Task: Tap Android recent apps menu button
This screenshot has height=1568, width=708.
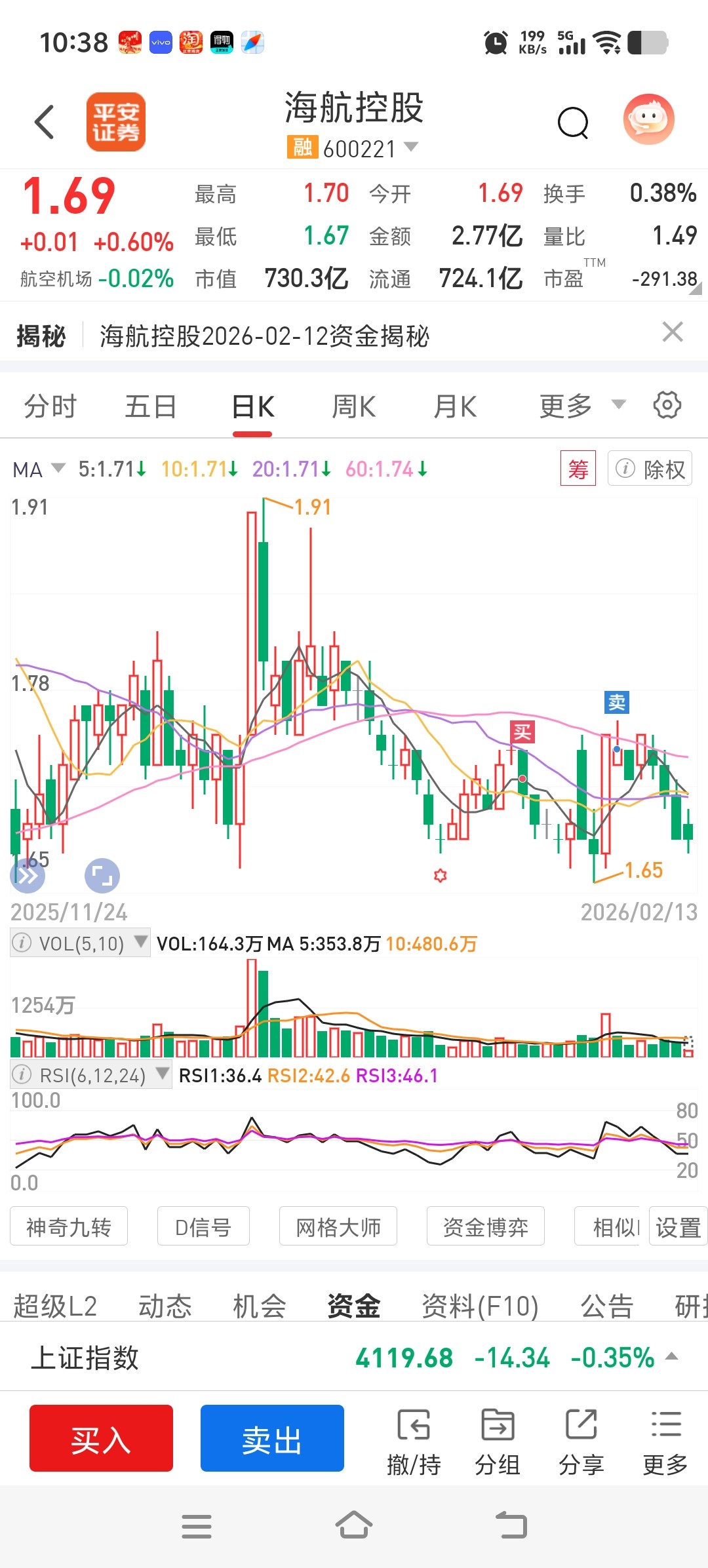Action: point(197,1526)
